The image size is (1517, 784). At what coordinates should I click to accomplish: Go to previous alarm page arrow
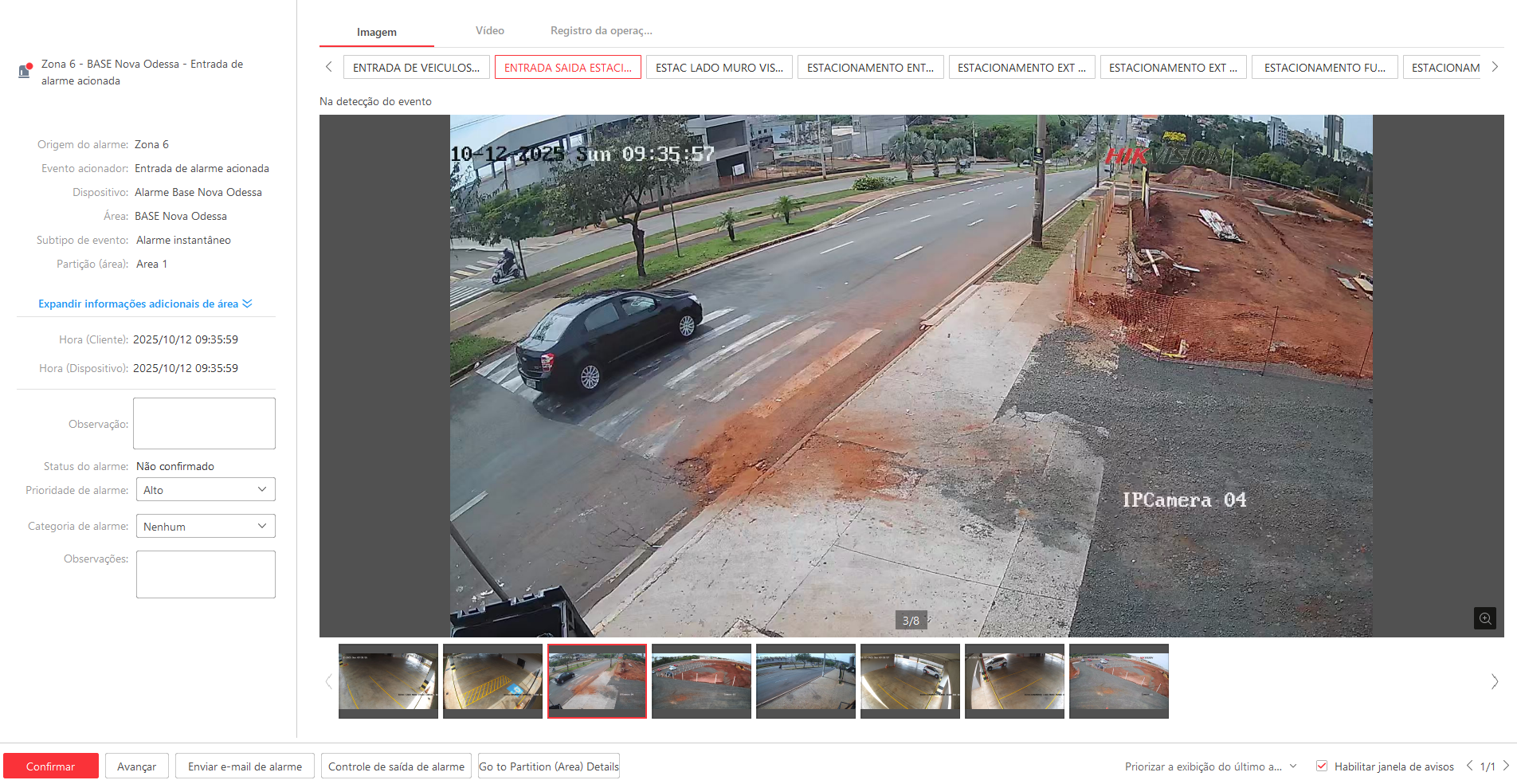point(1469,766)
